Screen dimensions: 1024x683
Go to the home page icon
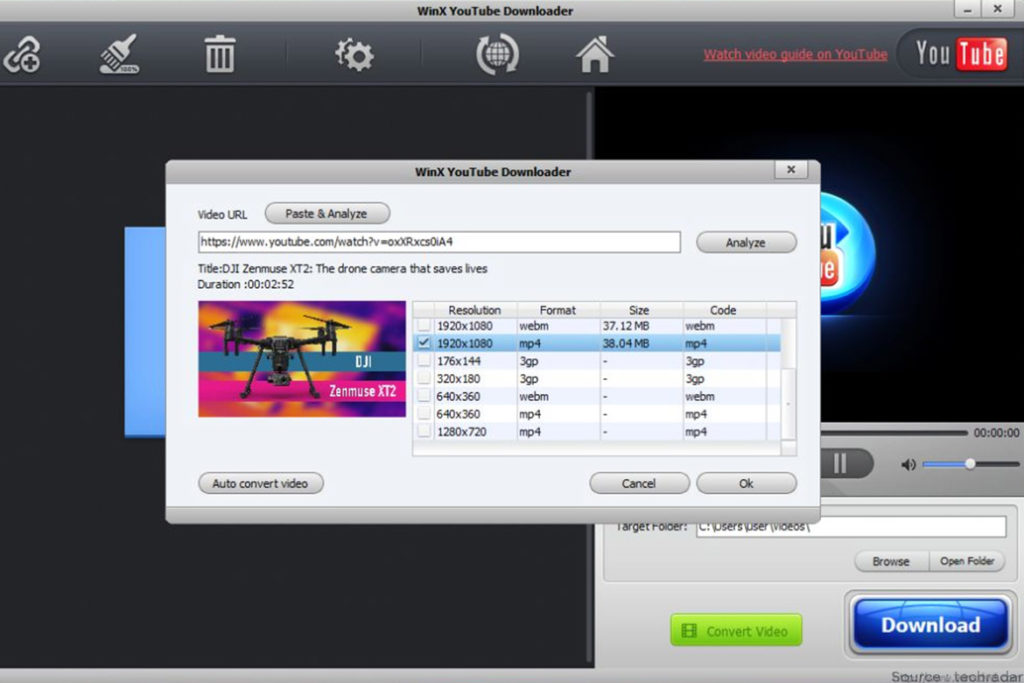594,54
